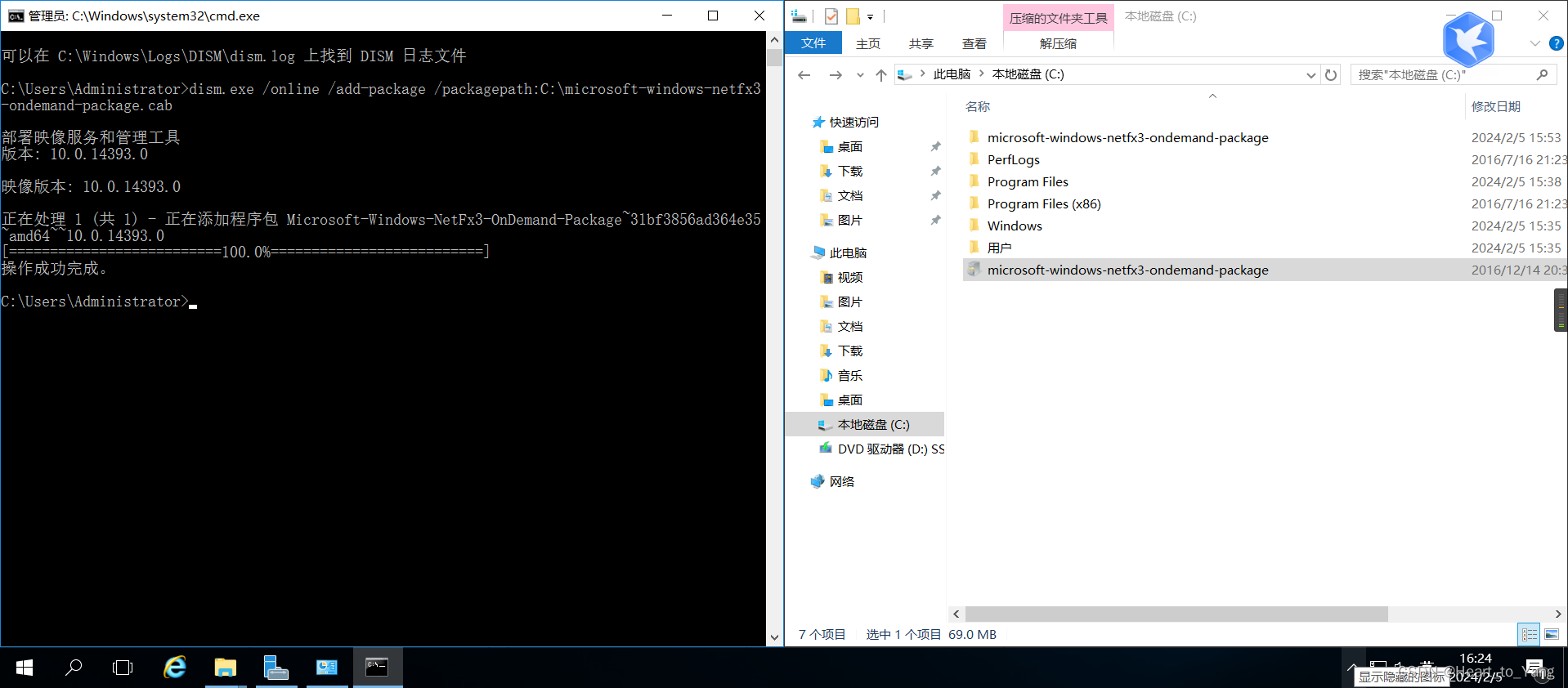Open the Windows Start menu

[x=25, y=668]
